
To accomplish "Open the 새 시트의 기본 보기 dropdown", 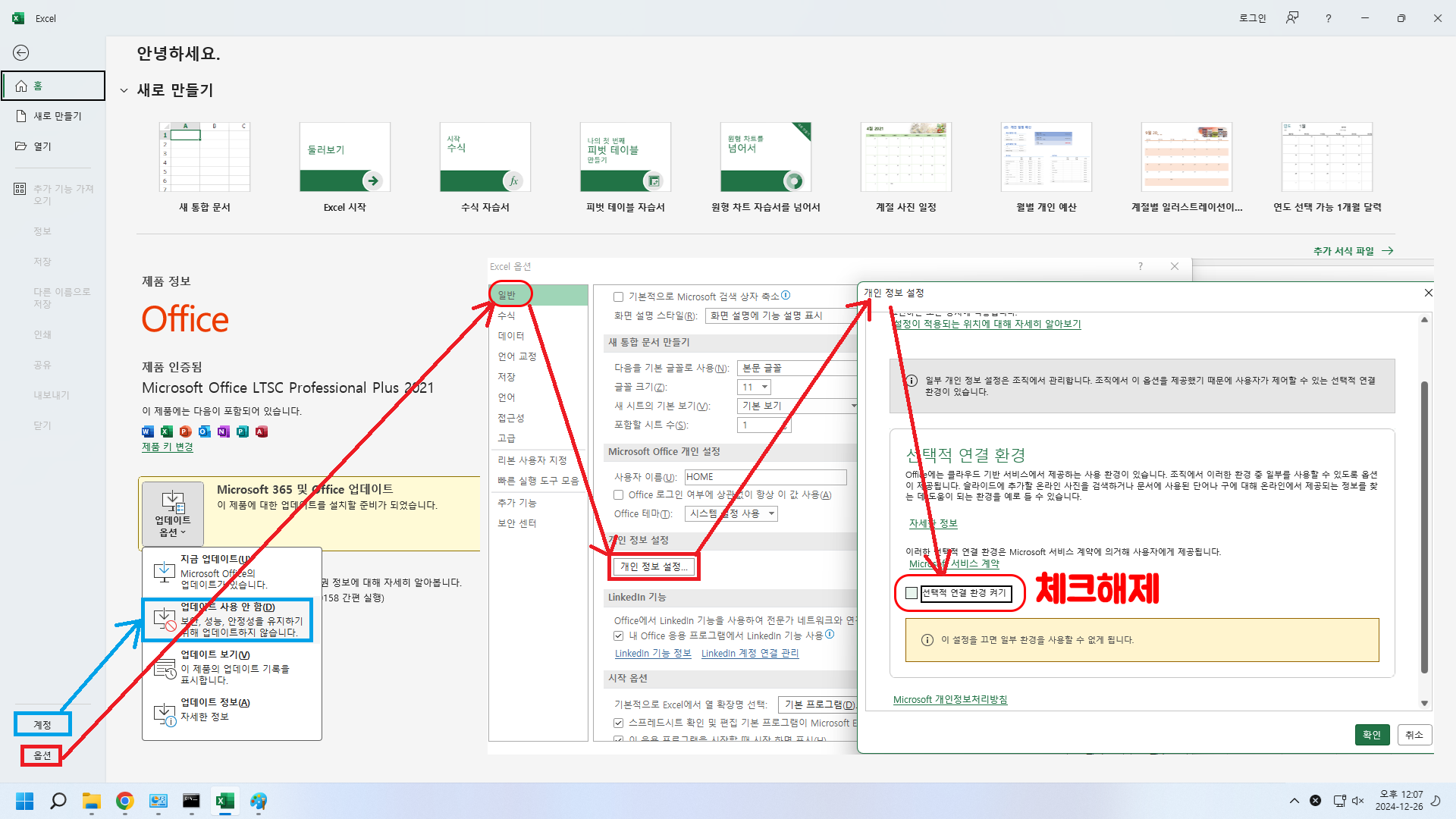I will pyautogui.click(x=798, y=406).
